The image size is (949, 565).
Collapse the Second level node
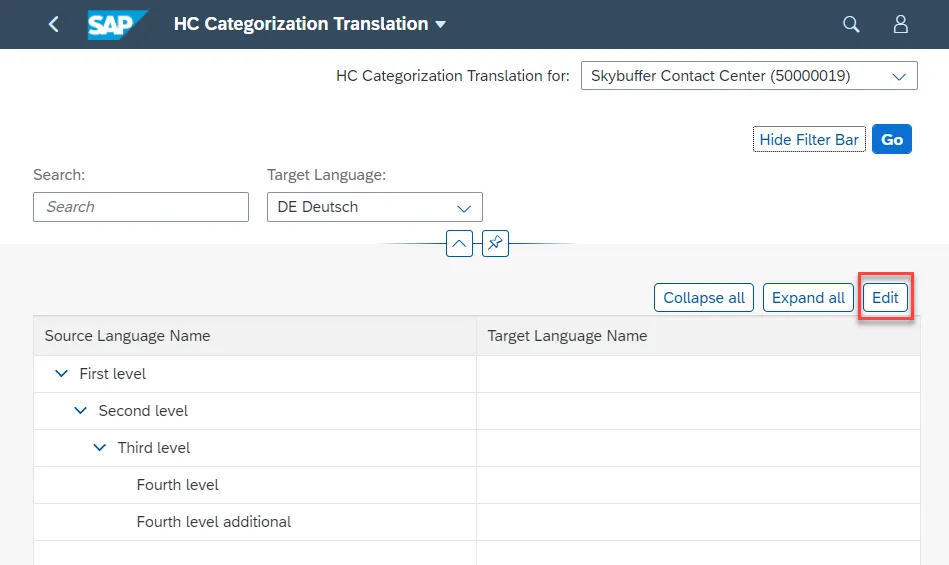tap(80, 411)
